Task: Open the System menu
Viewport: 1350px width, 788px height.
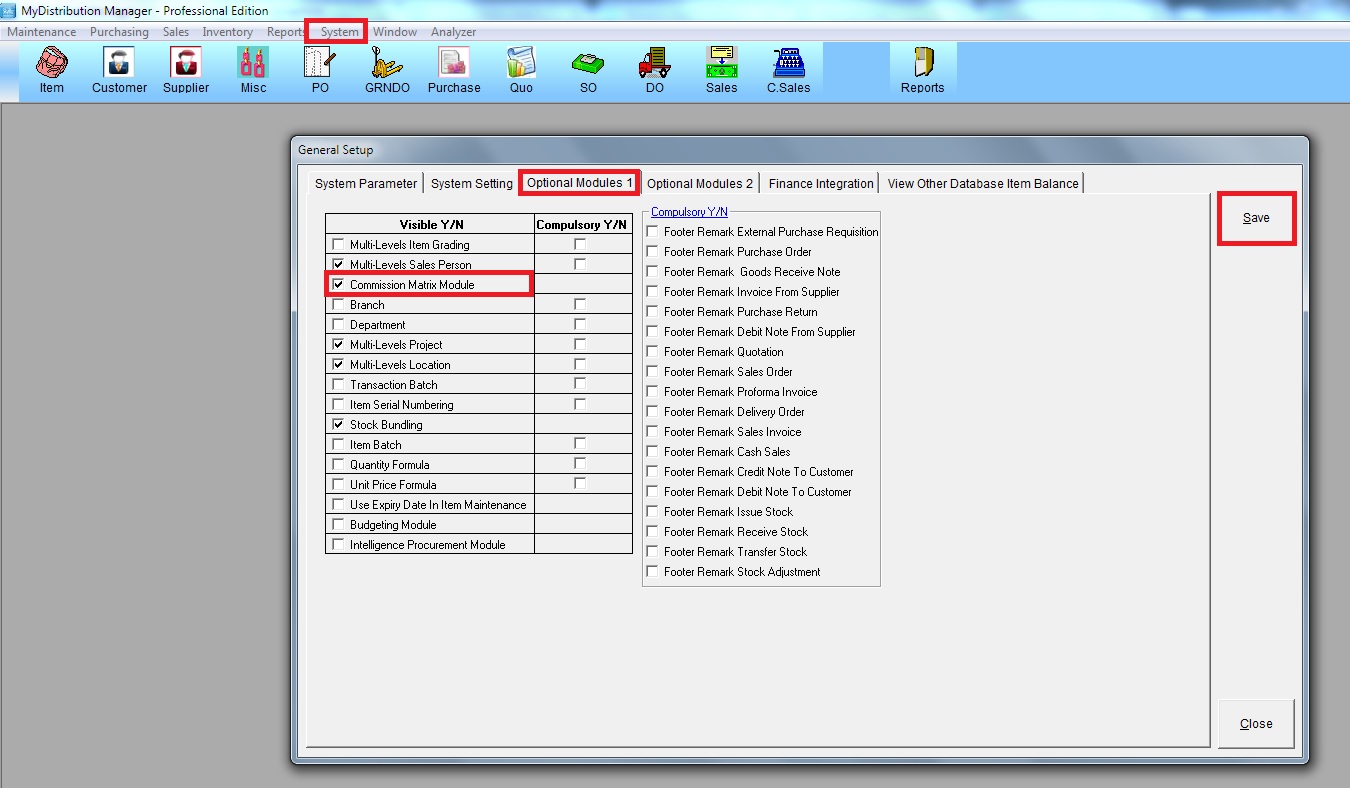Action: [339, 32]
